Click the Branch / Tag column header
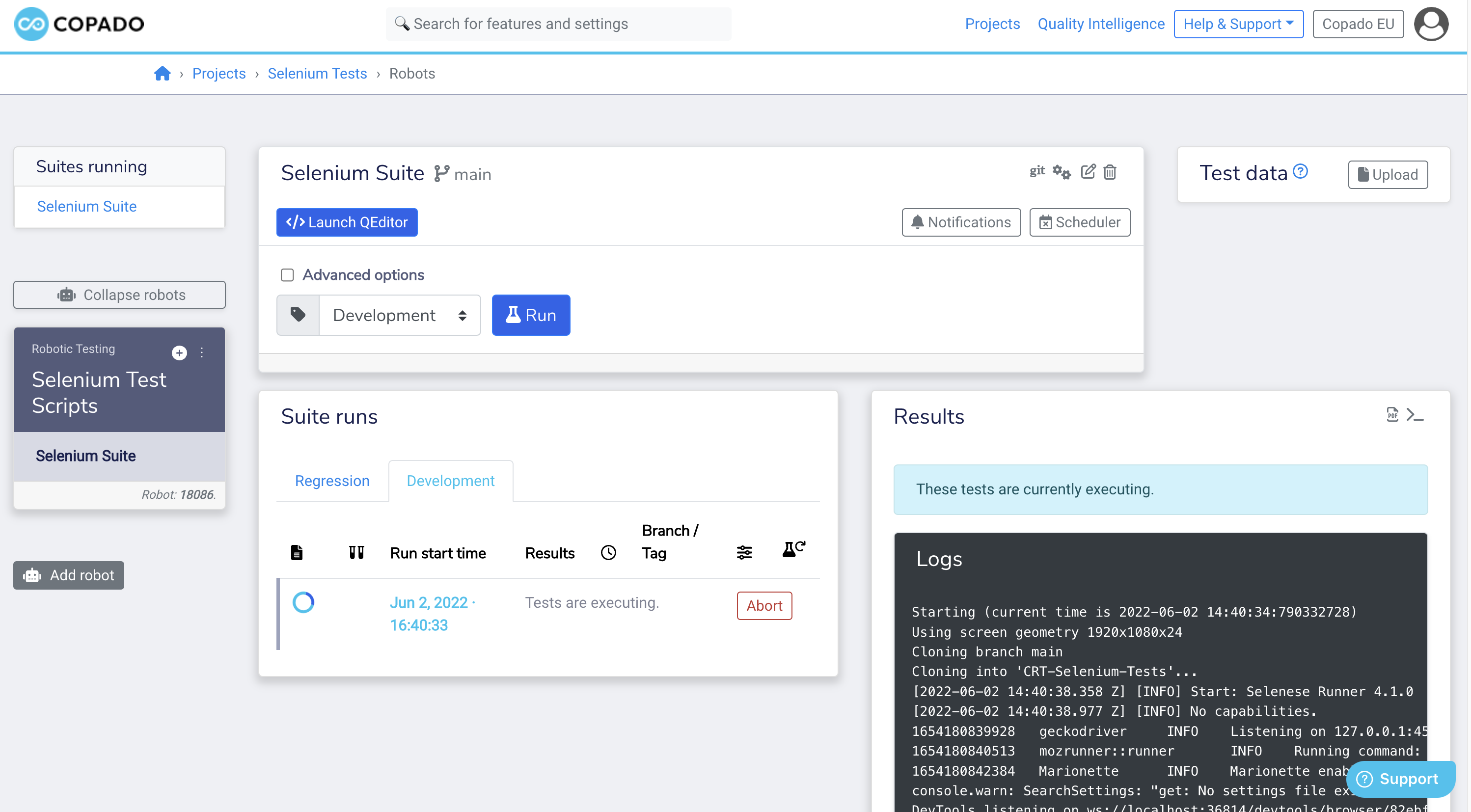 [x=670, y=542]
